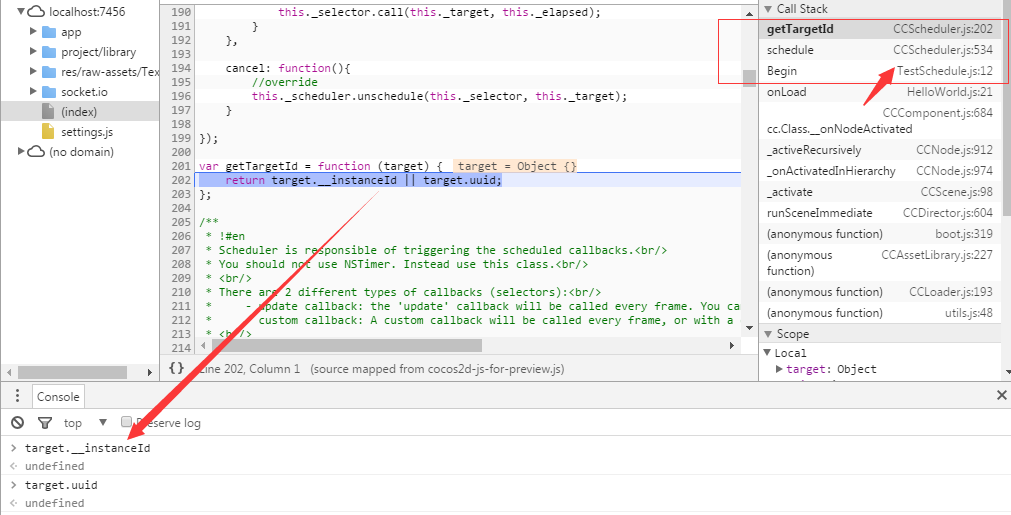Viewport: 1011px width, 515px height.
Task: Open the console drawer kebab menu
Action: click(17, 396)
